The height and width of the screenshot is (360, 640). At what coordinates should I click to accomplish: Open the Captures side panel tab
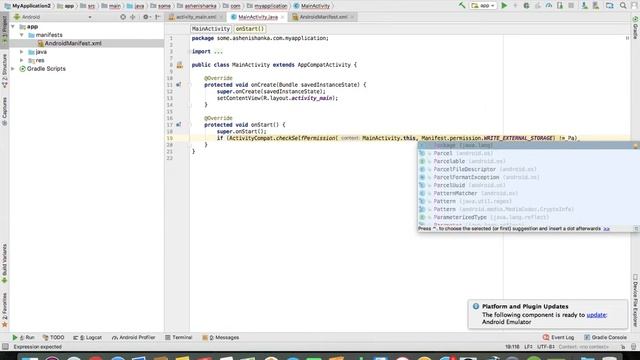[4, 111]
